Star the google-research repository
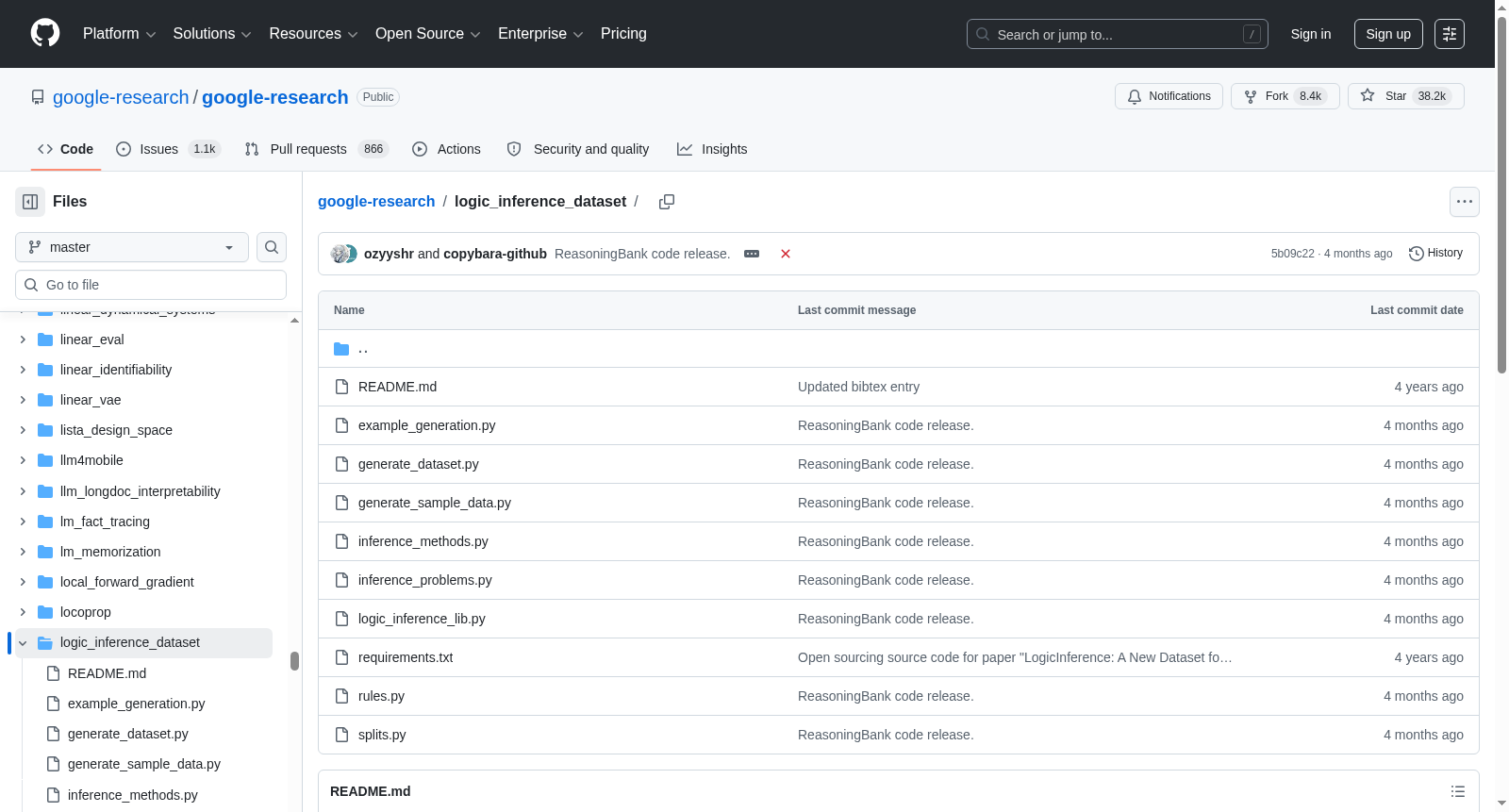This screenshot has height=812, width=1509. [1405, 96]
